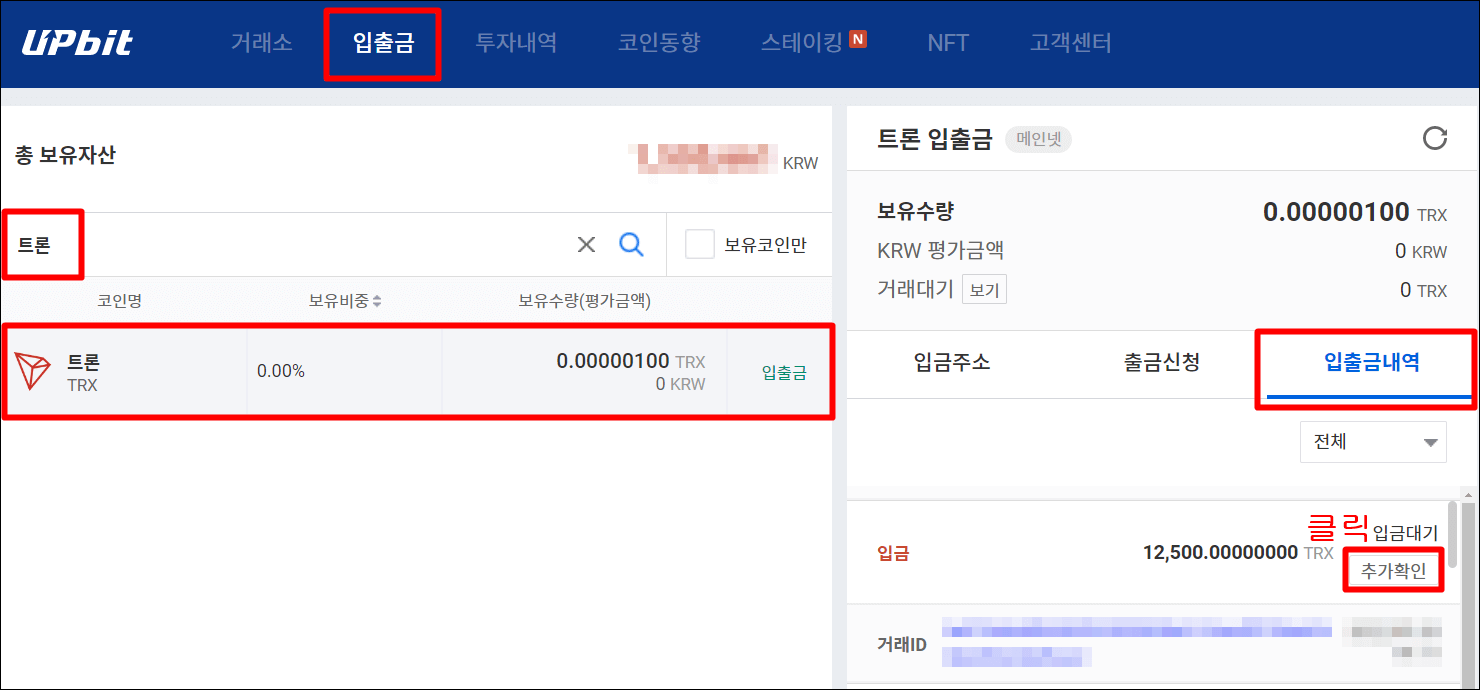
Task: Open the 거래소 menu item
Action: 260,42
